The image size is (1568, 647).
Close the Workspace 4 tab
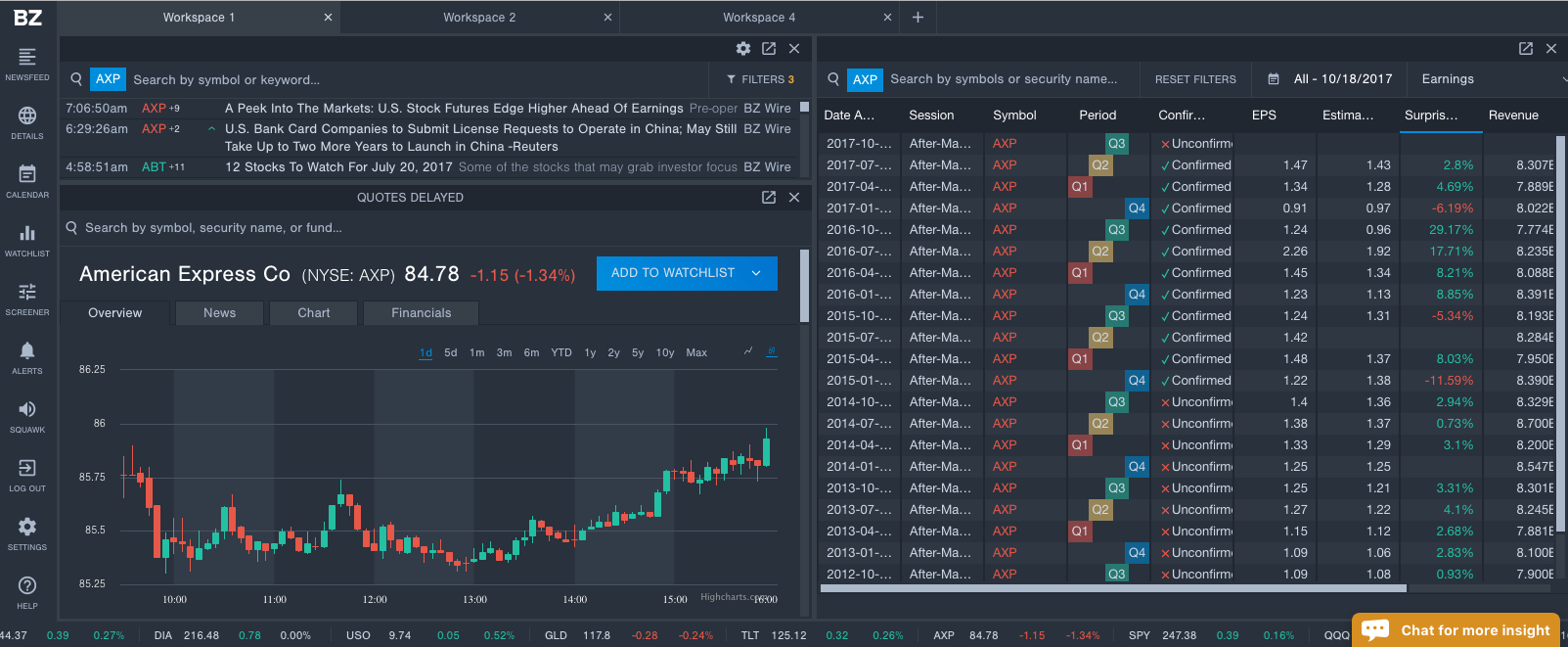point(887,17)
